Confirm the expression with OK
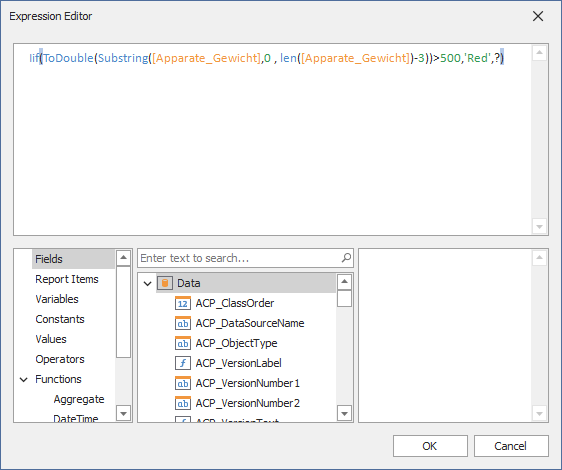The width and height of the screenshot is (562, 470). pos(430,446)
